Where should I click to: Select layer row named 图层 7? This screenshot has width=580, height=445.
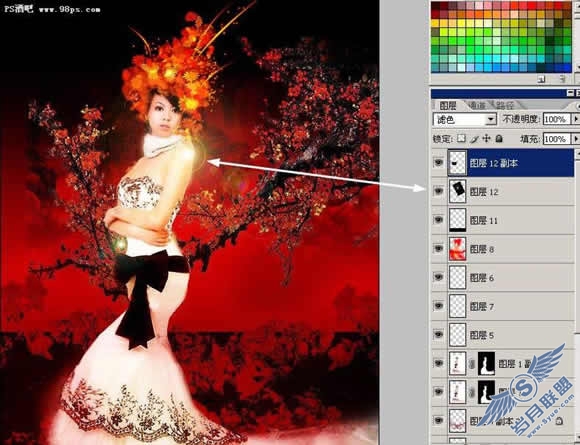503,306
